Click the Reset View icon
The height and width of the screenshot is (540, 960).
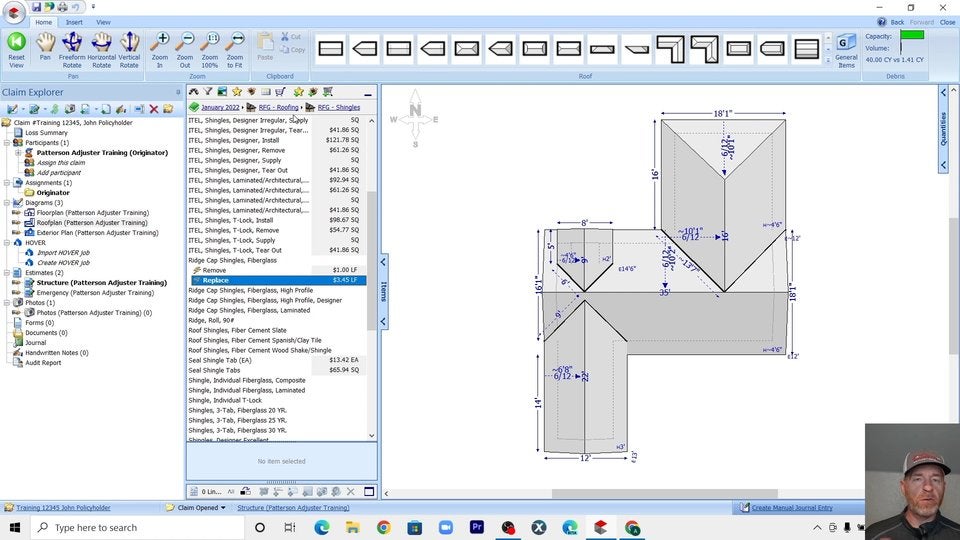click(x=16, y=42)
